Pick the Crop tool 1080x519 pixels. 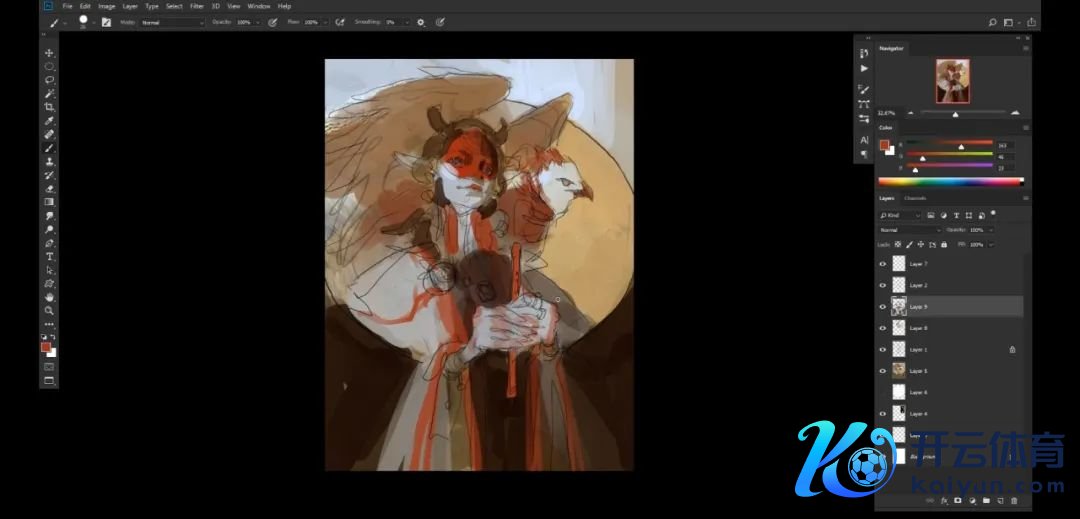coord(49,107)
